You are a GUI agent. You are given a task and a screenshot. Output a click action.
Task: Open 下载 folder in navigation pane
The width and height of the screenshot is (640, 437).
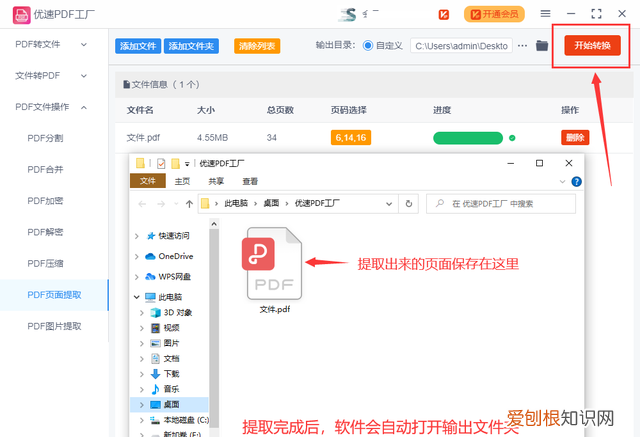[171, 374]
